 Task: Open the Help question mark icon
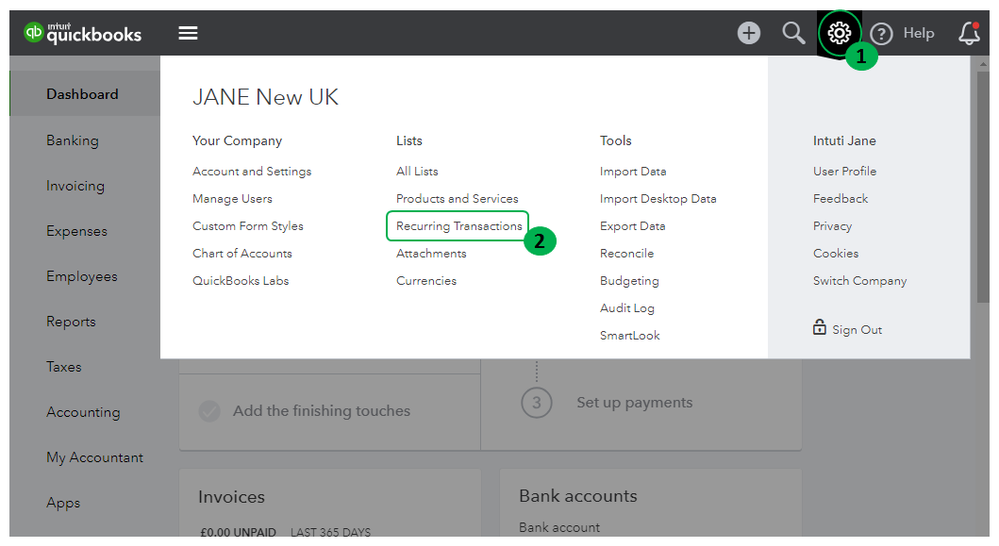click(881, 33)
